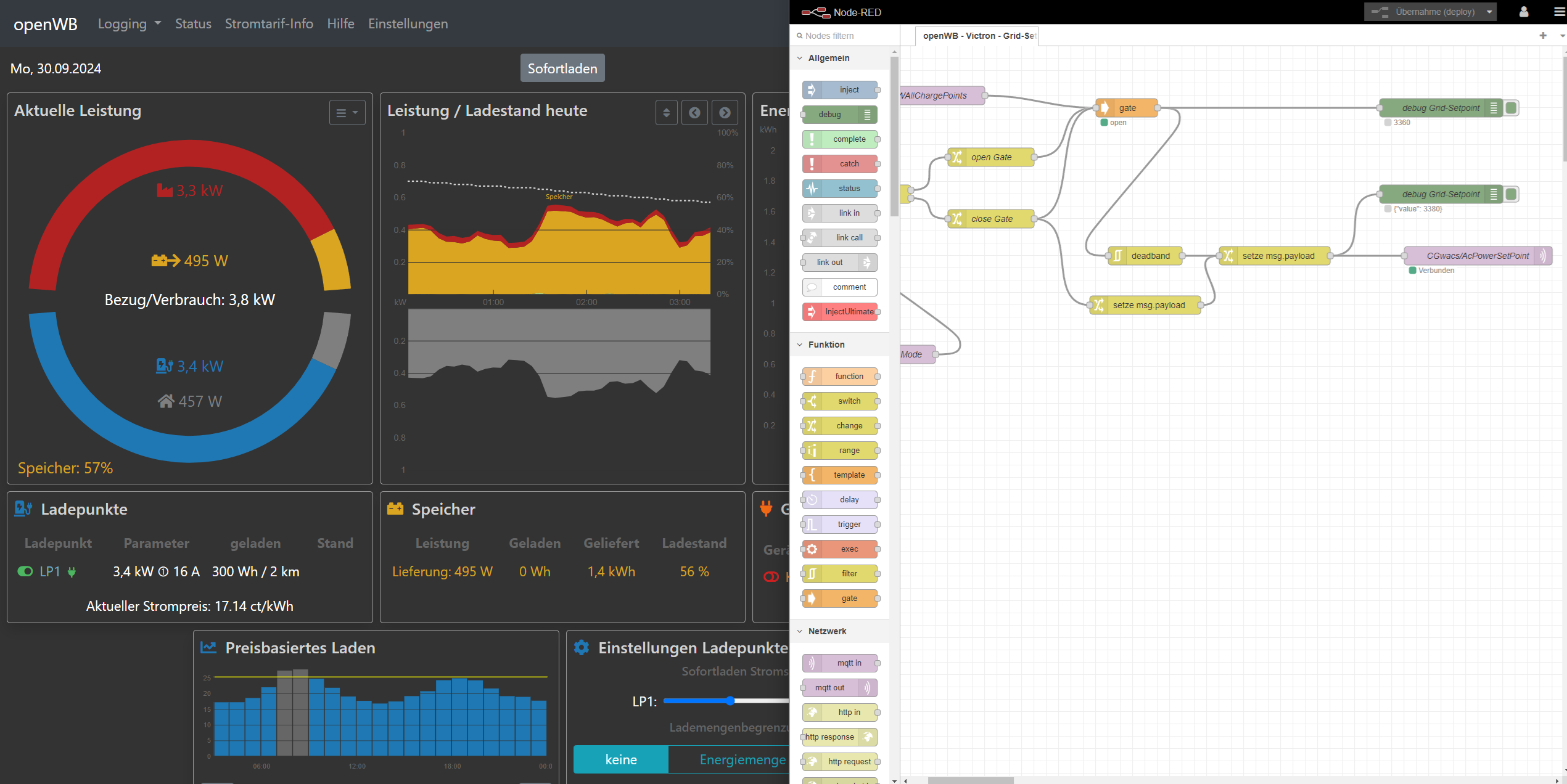This screenshot has width=1567, height=784.
Task: Click the mqtt in node
Action: (841, 663)
